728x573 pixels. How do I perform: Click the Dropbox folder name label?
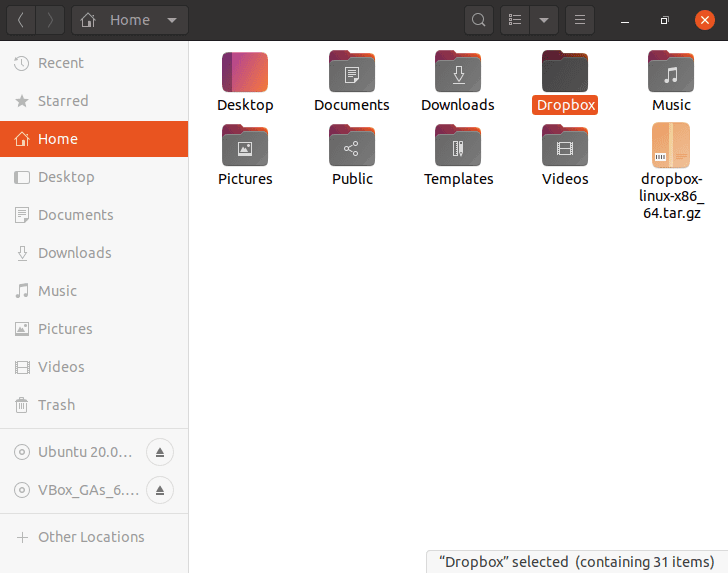click(565, 105)
